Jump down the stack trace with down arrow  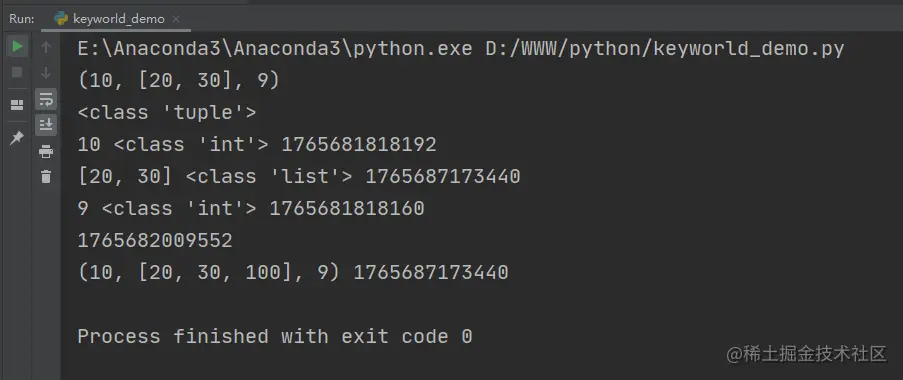click(46, 73)
